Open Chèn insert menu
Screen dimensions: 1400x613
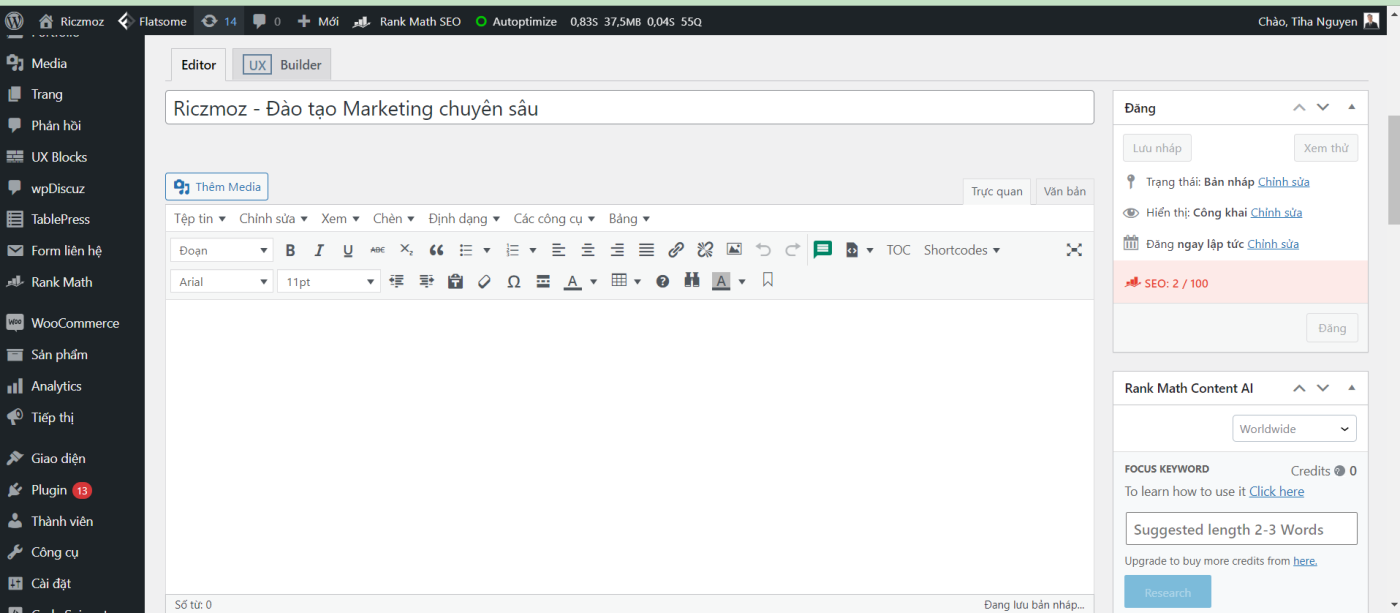[x=394, y=218]
